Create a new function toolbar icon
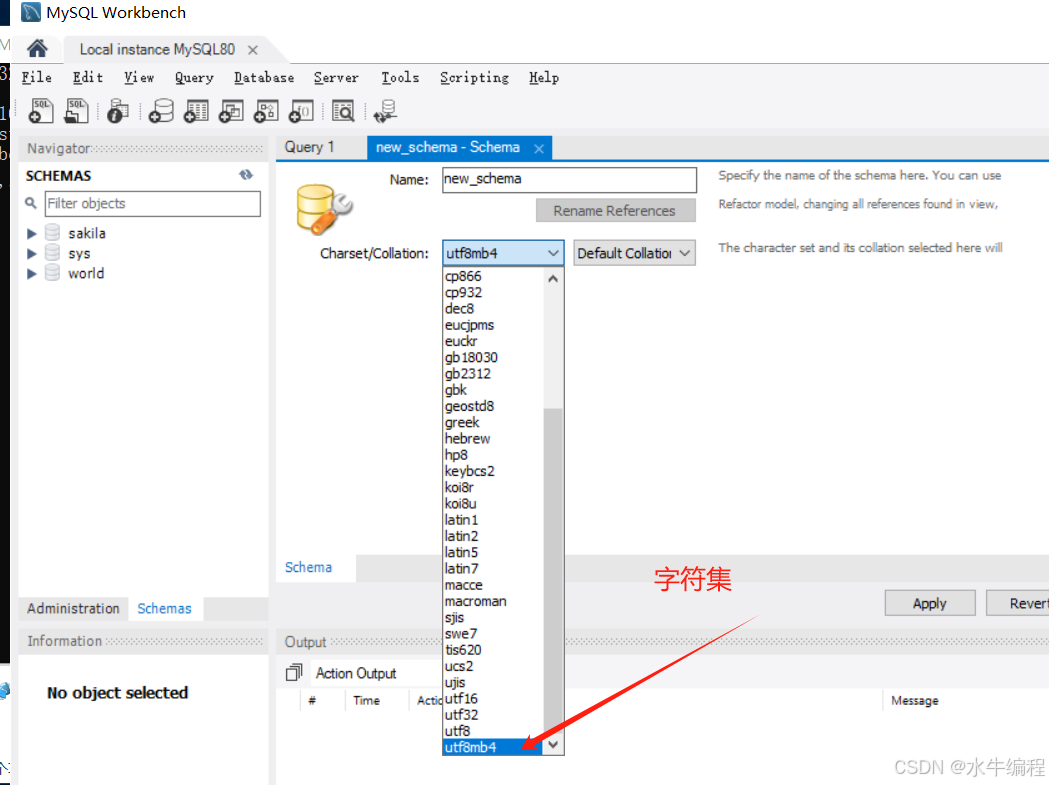 tap(301, 110)
